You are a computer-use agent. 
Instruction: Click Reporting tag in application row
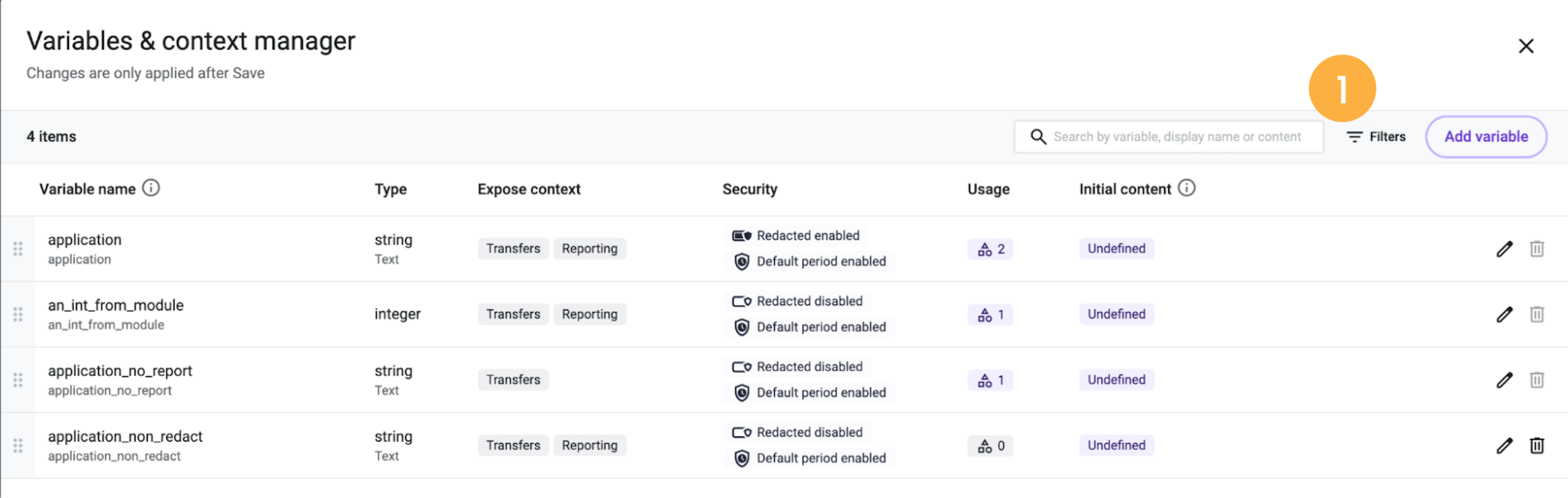coord(590,248)
